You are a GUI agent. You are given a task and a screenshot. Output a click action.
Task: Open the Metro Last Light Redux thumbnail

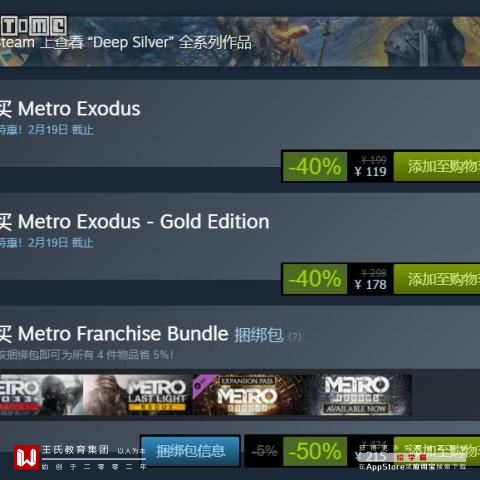pos(138,395)
